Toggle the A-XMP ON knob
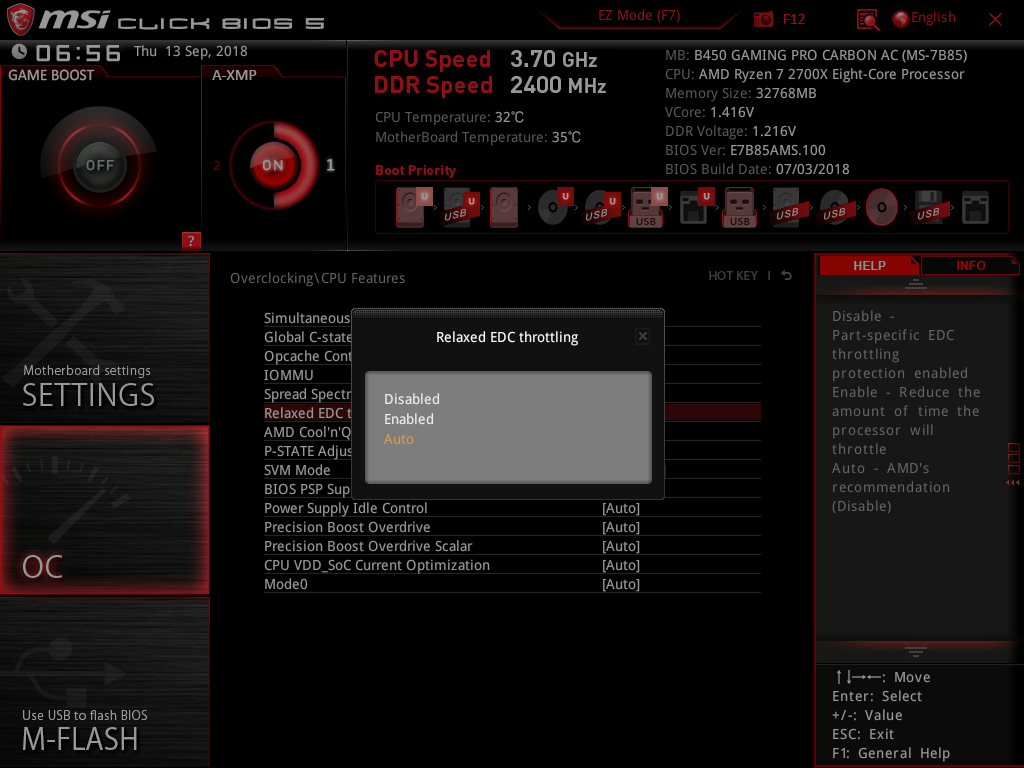Image resolution: width=1024 pixels, height=768 pixels. click(273, 165)
